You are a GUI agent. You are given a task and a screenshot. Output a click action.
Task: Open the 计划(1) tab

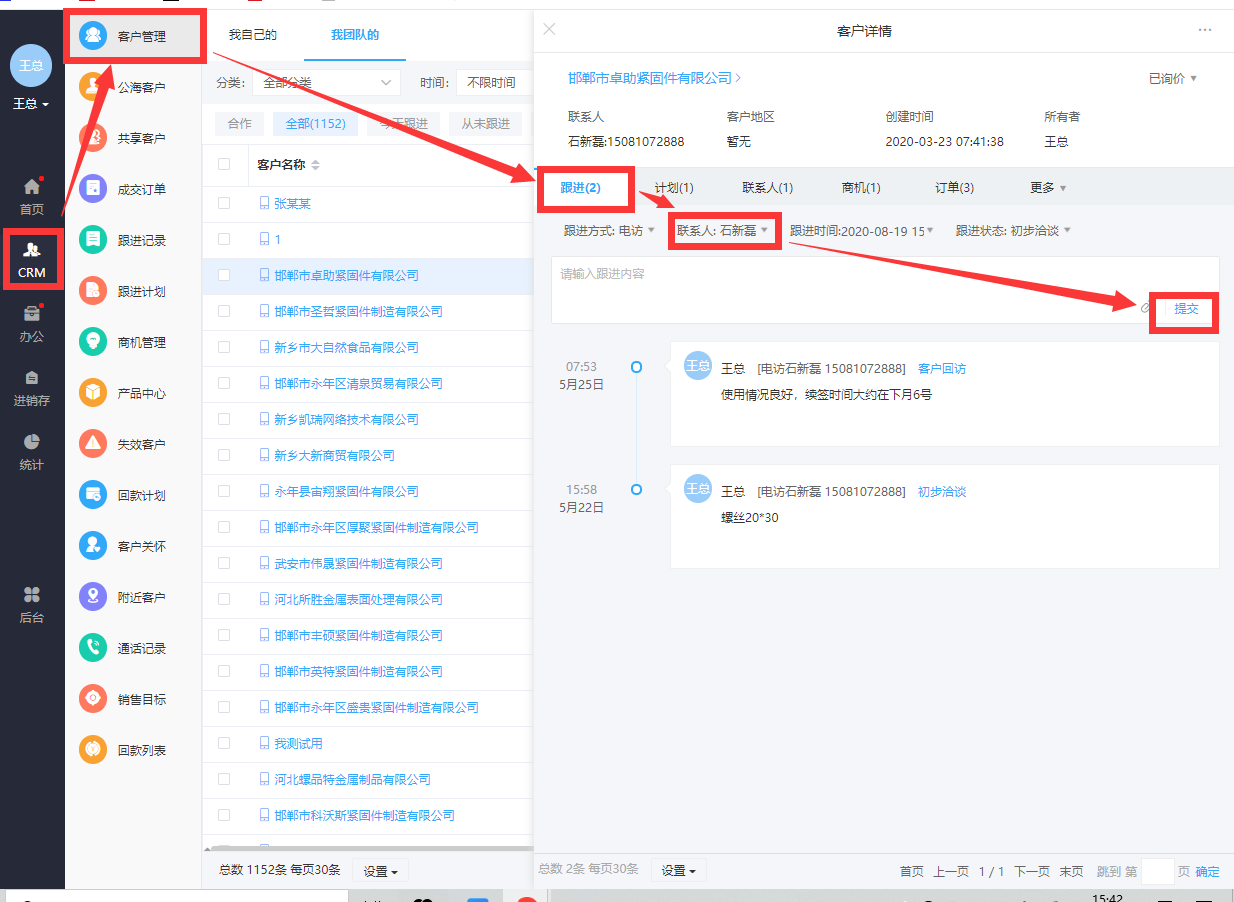[x=674, y=188]
